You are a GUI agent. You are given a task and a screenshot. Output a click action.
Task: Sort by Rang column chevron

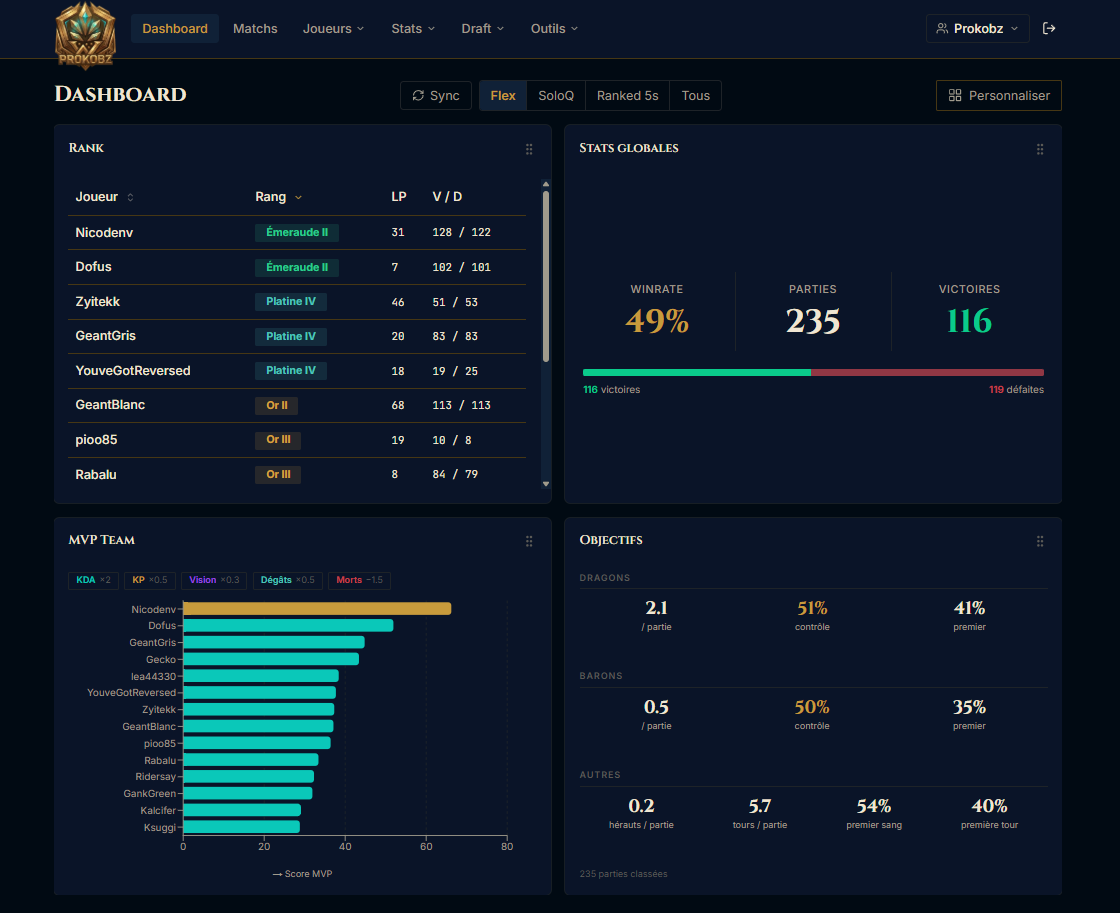299,198
